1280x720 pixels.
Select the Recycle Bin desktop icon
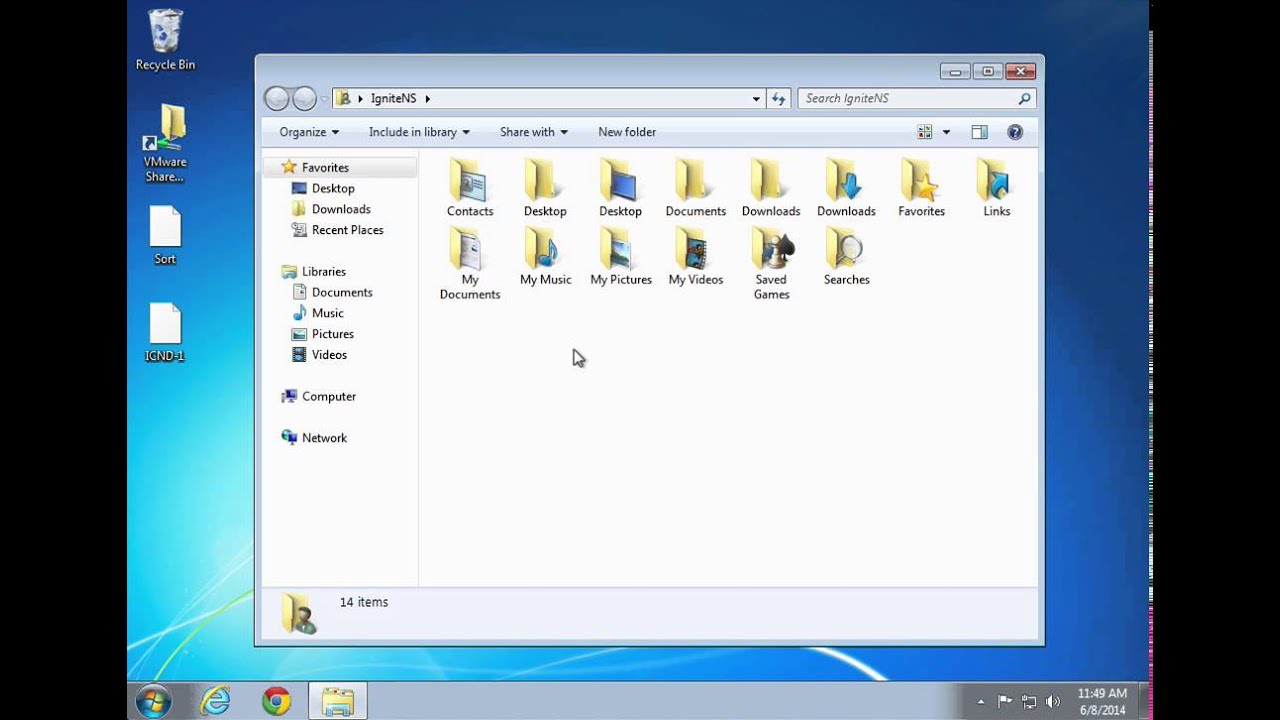click(165, 40)
